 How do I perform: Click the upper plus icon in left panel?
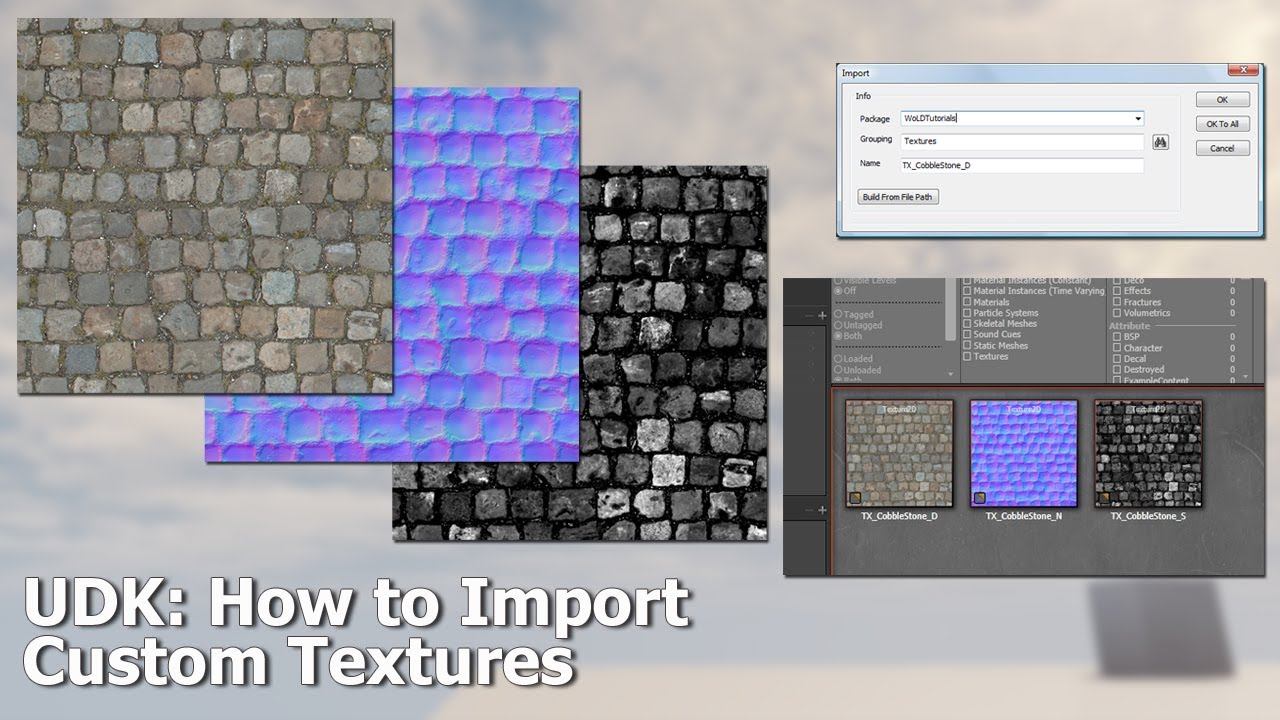pos(823,316)
